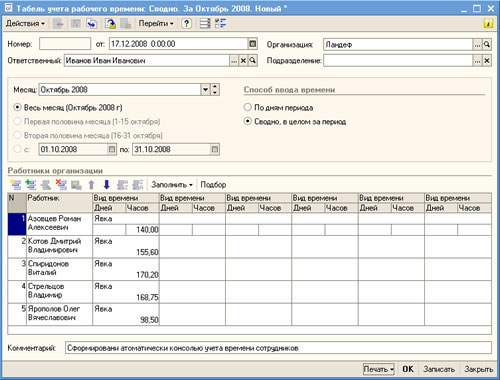Click the sort ascending icon in workers toolbar
Screen dimensions: 500x380
click(x=122, y=185)
